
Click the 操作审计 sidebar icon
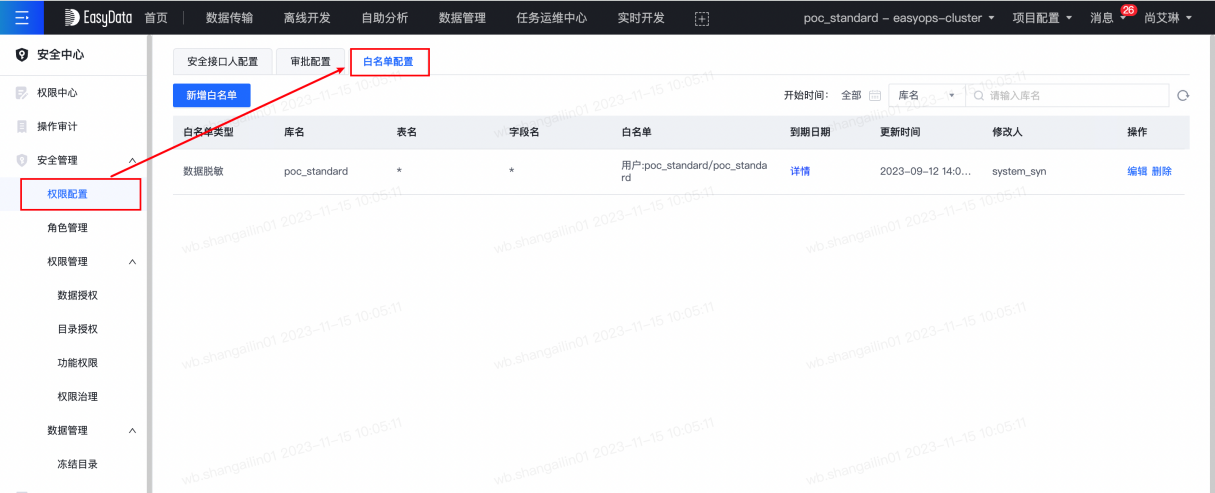[22, 127]
